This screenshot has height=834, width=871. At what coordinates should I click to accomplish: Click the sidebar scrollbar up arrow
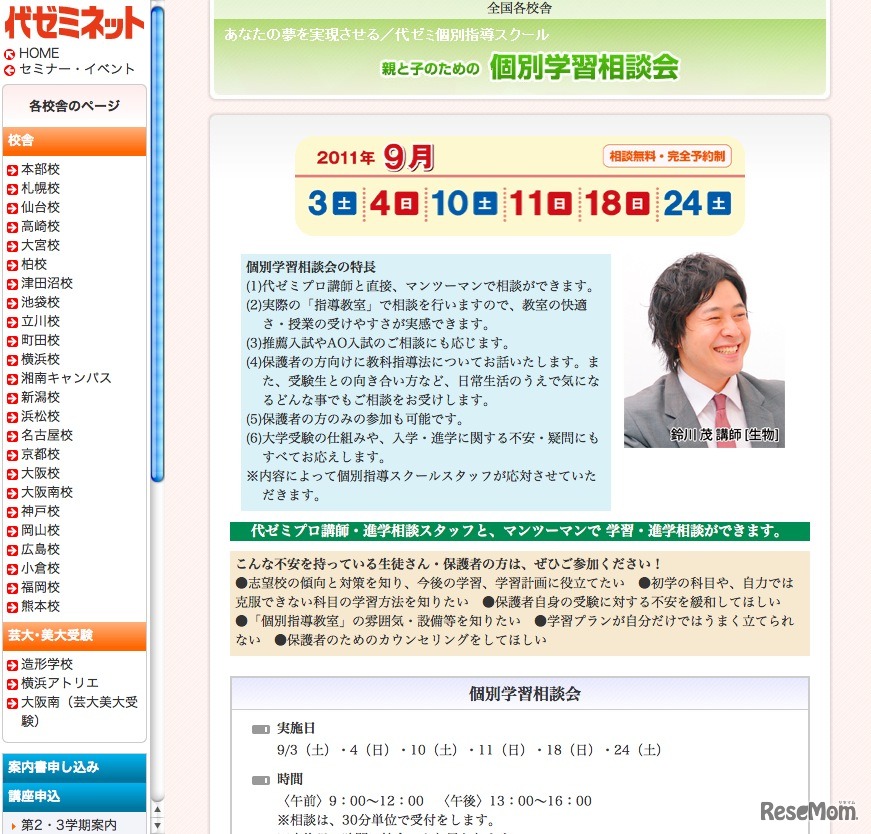[157, 810]
